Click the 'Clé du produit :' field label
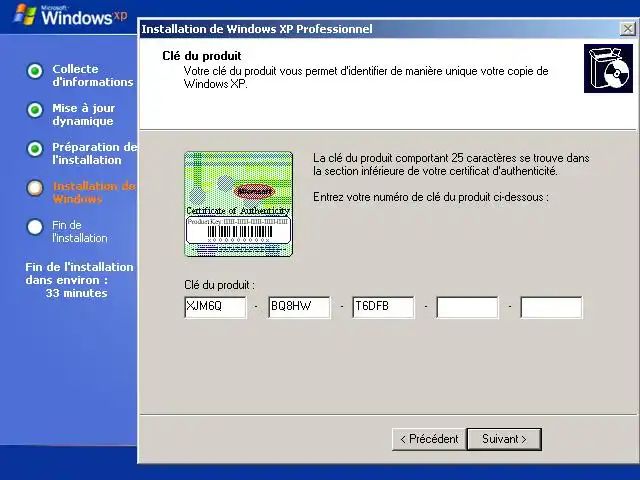Viewport: 640px width, 480px height. point(219,285)
